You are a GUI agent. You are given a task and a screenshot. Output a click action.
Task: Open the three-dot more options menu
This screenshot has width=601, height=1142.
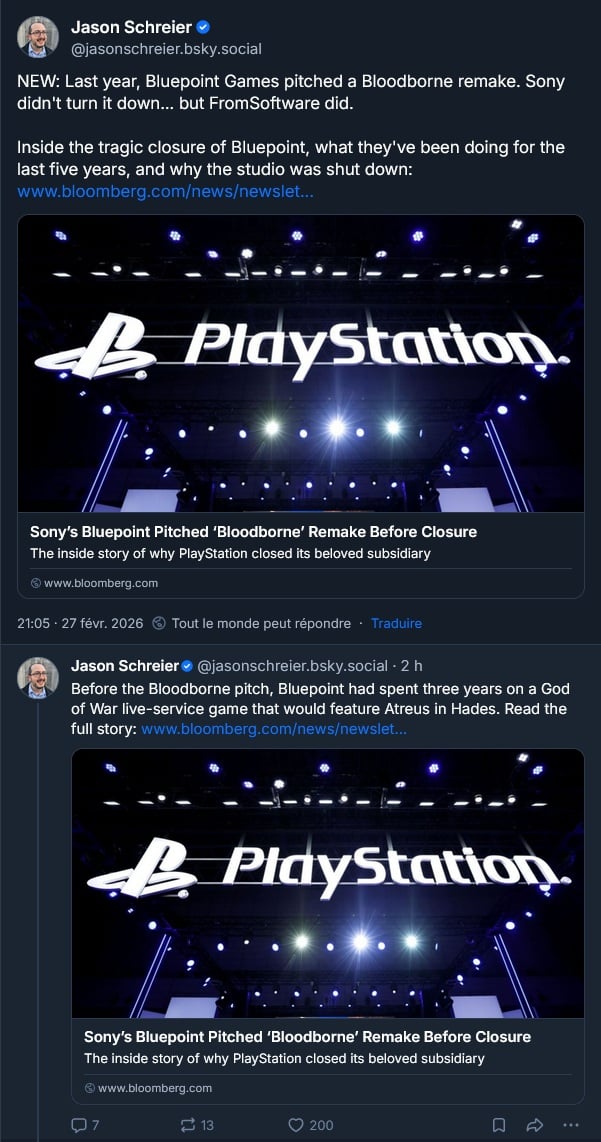tap(571, 1125)
